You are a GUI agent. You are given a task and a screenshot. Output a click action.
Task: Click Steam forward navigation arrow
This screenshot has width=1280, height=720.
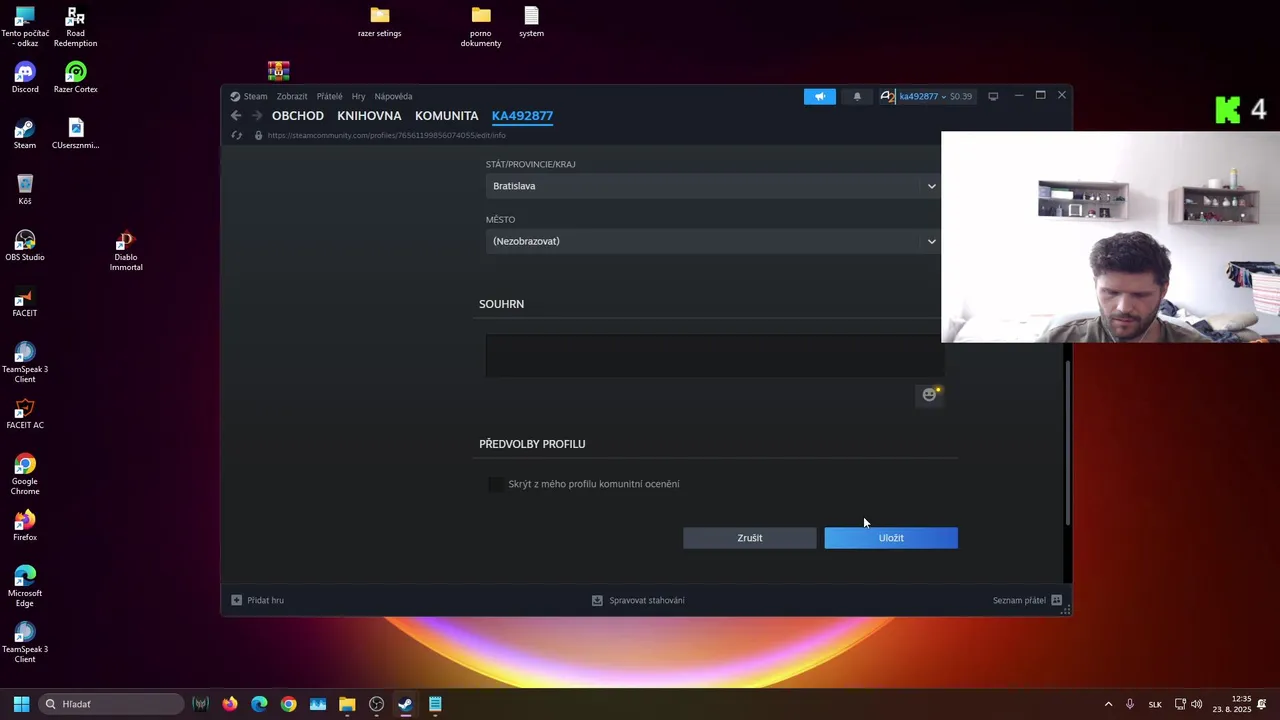point(256,116)
